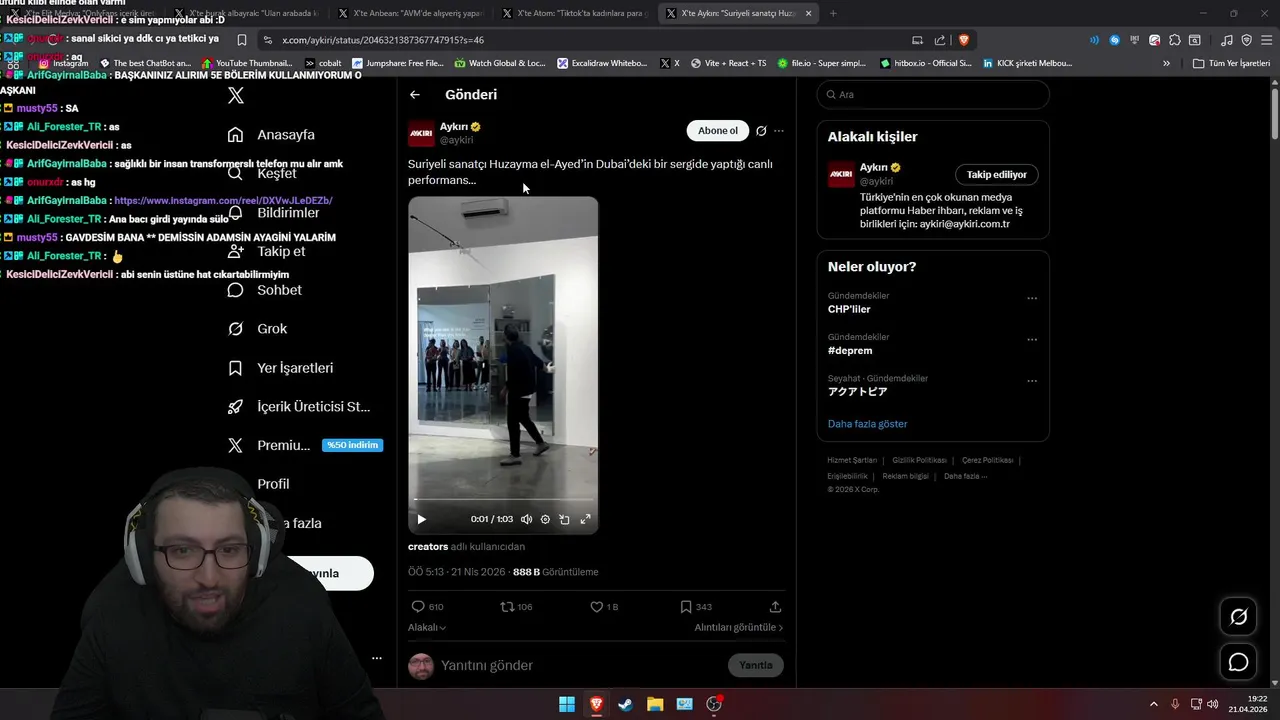Screen dimensions: 1280x720
Task: Click CHP'liler trending topic
Action: click(849, 310)
